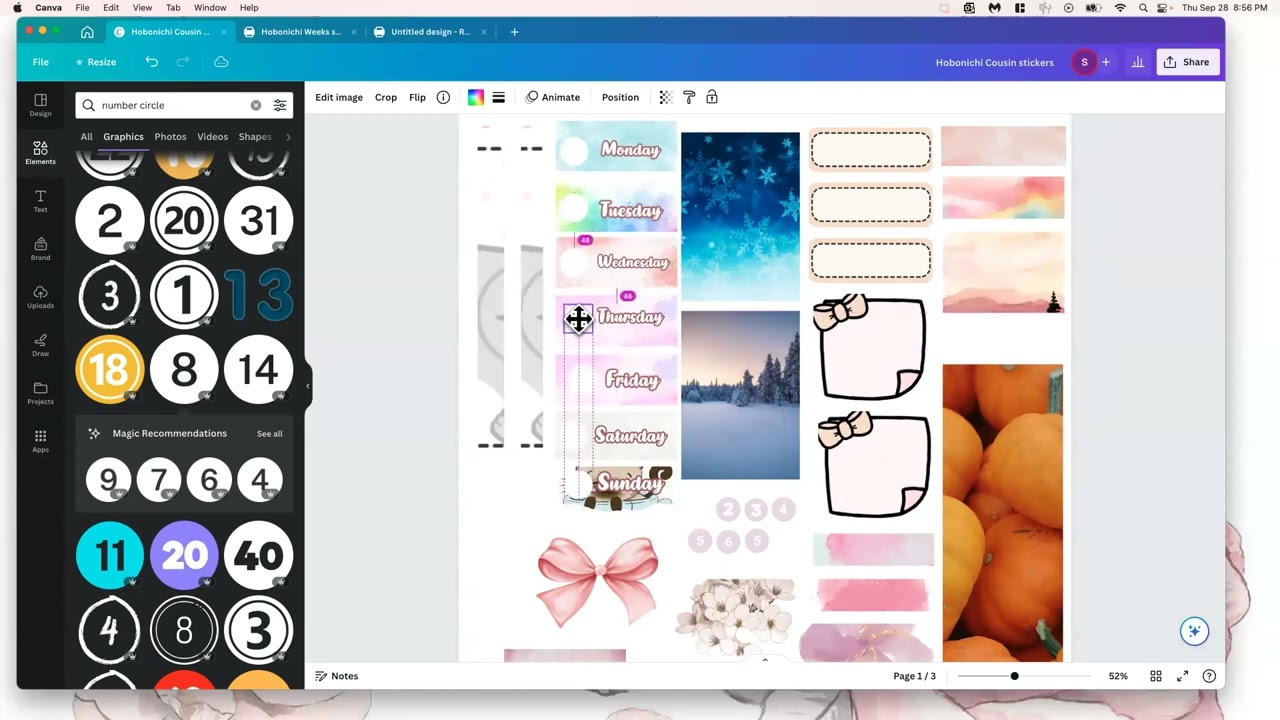Image resolution: width=1280 pixels, height=720 pixels.
Task: Open the Window menu in macOS menu bar
Action: pyautogui.click(x=210, y=7)
